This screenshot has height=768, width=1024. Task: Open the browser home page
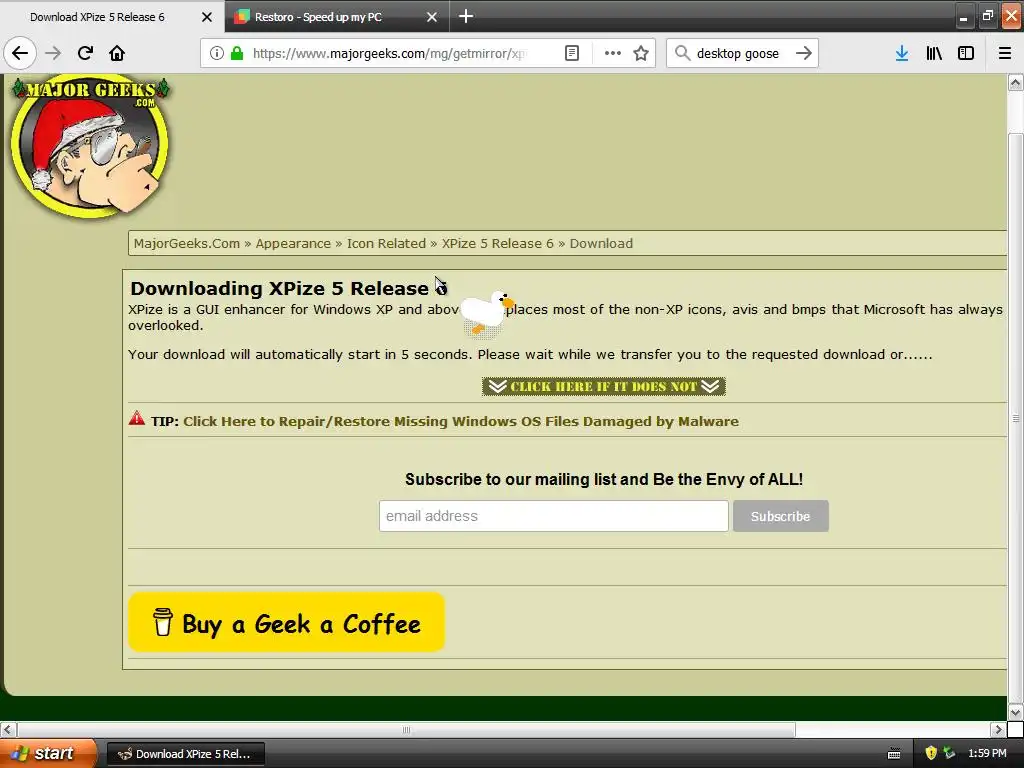117,53
